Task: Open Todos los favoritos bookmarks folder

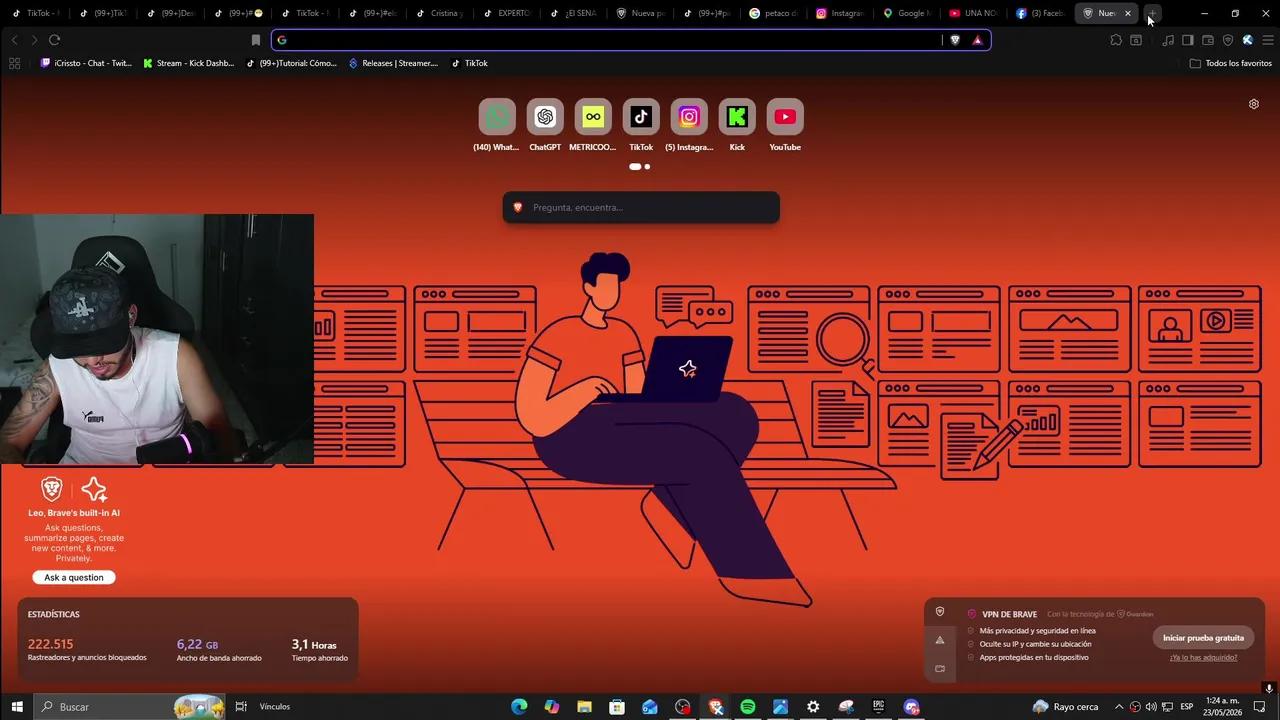Action: [1230, 63]
